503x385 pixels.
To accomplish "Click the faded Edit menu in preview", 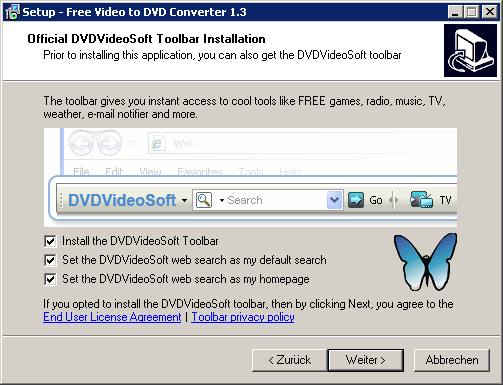I will coord(114,172).
